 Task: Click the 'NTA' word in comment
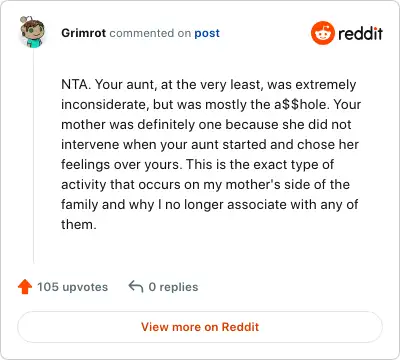point(75,84)
